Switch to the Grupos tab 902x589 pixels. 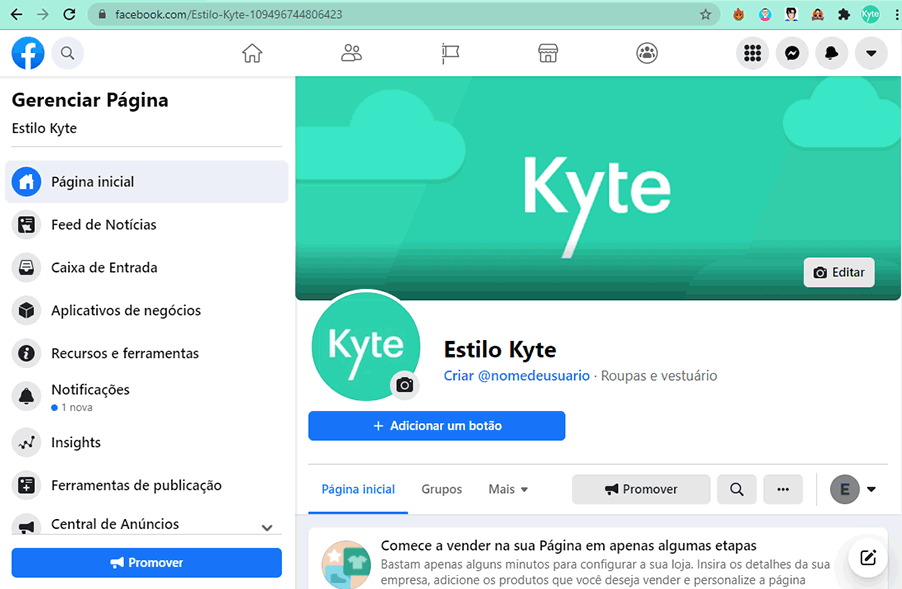click(x=441, y=489)
